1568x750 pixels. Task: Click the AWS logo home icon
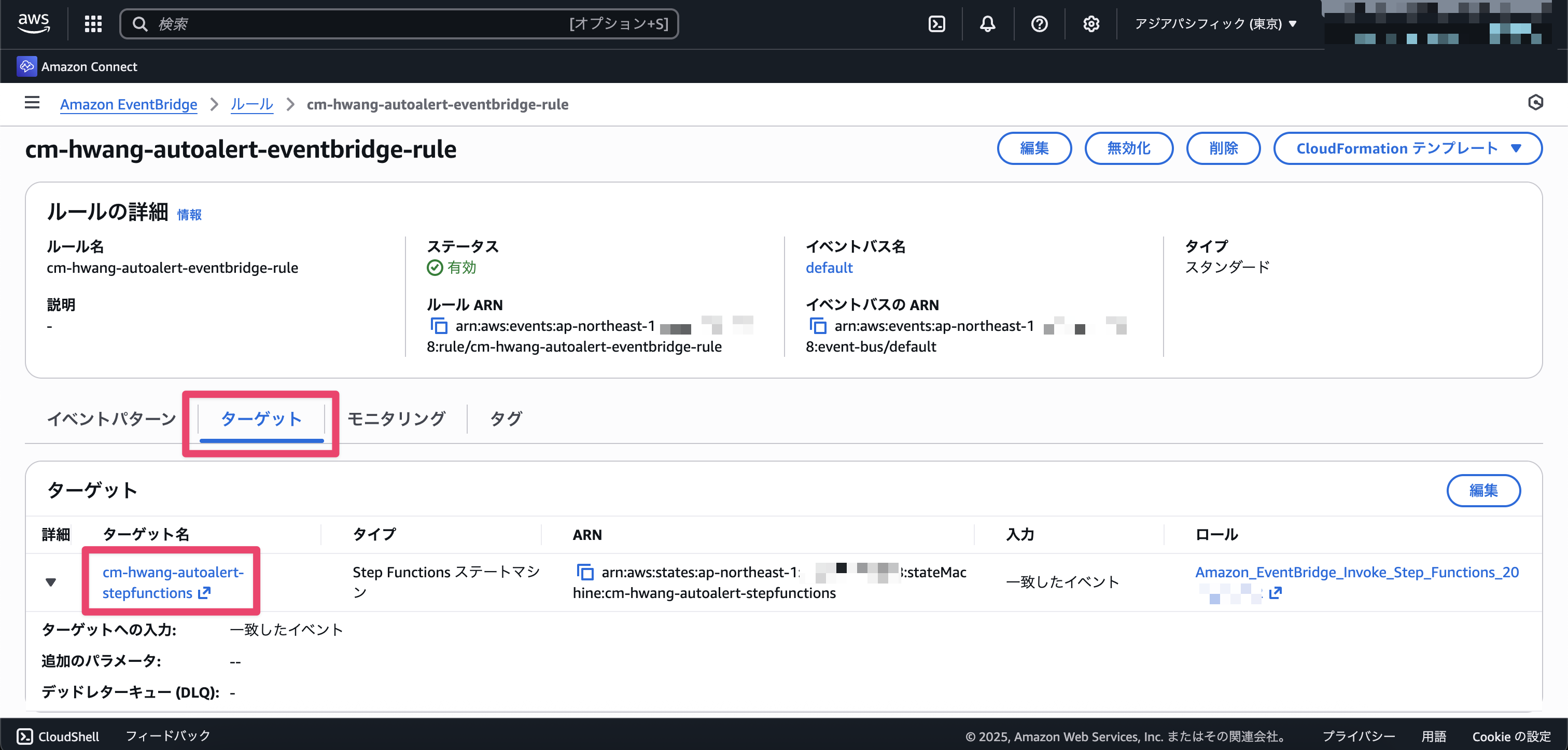(x=34, y=23)
